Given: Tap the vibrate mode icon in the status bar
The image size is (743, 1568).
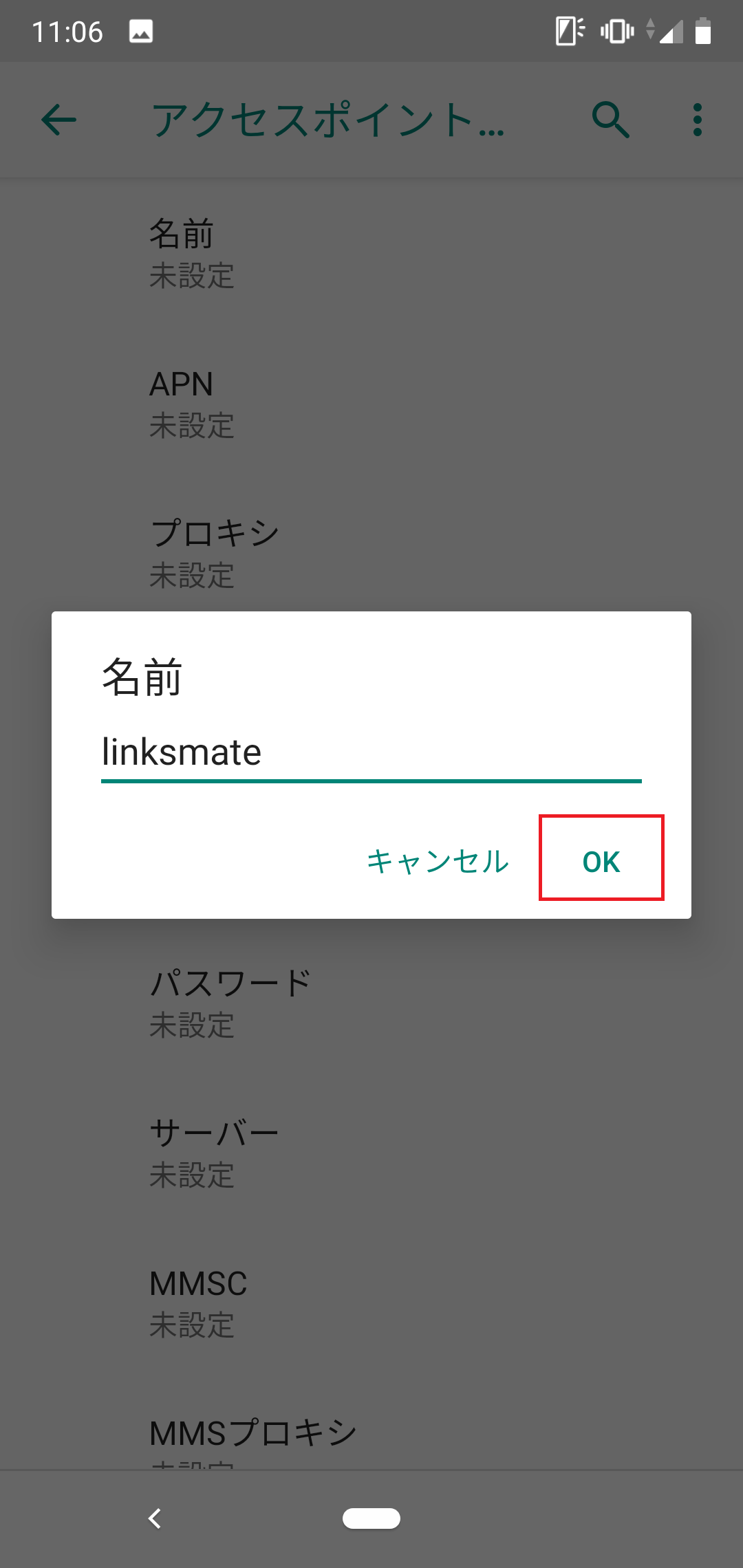Looking at the screenshot, I should click(x=617, y=30).
